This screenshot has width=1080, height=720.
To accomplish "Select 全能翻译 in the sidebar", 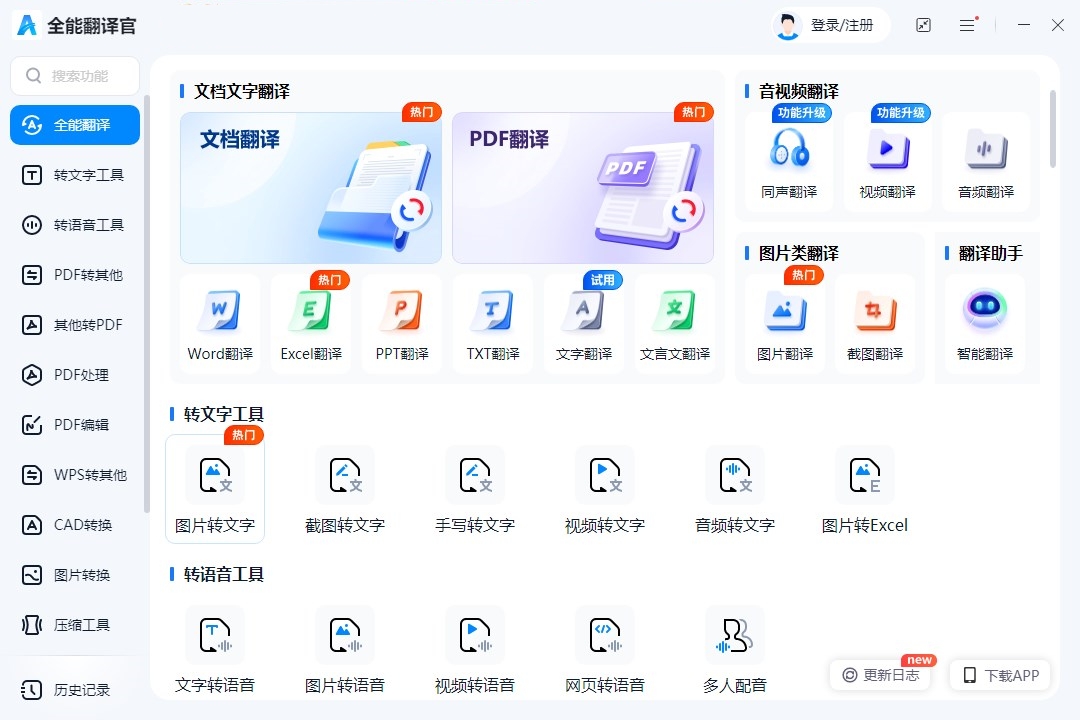I will coord(75,125).
